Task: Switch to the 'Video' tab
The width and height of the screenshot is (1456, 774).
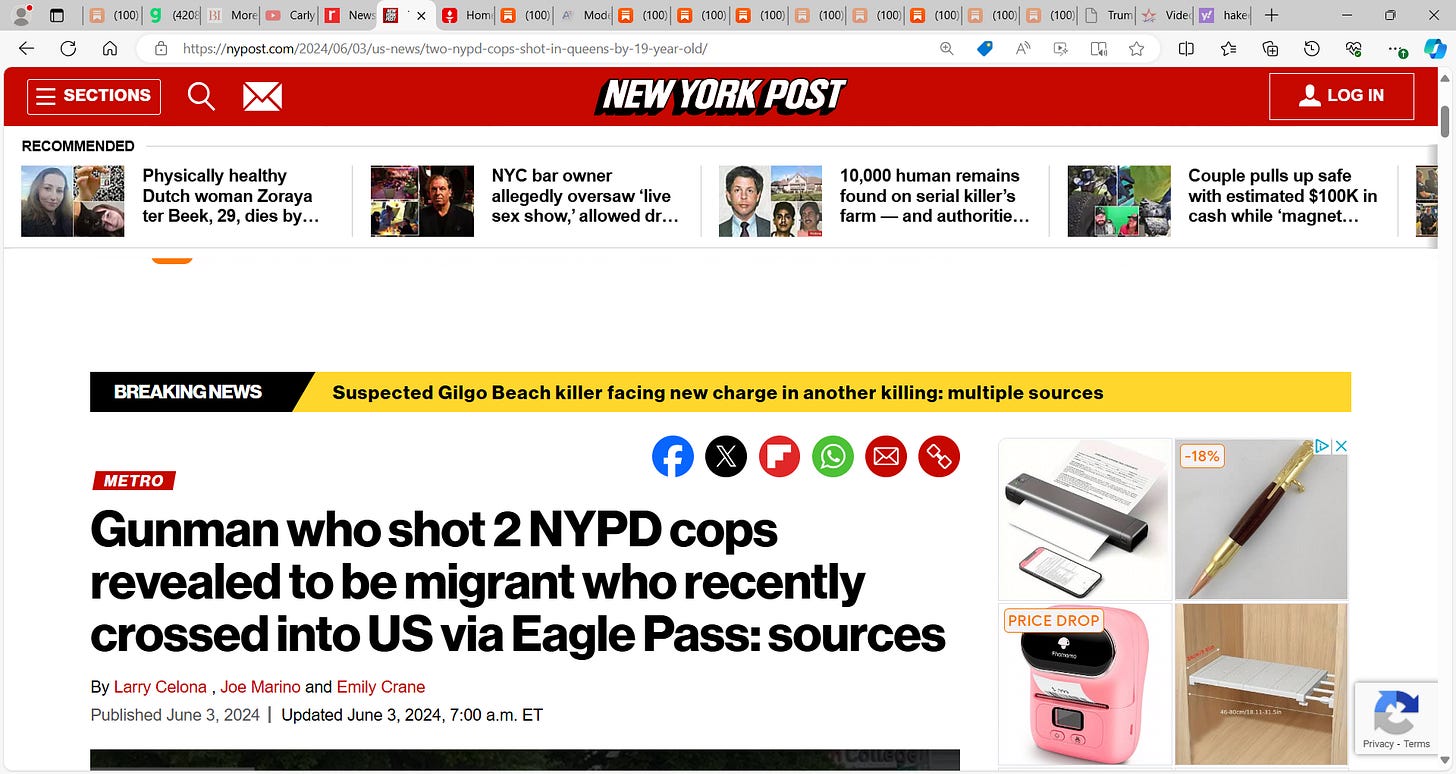Action: point(1166,15)
